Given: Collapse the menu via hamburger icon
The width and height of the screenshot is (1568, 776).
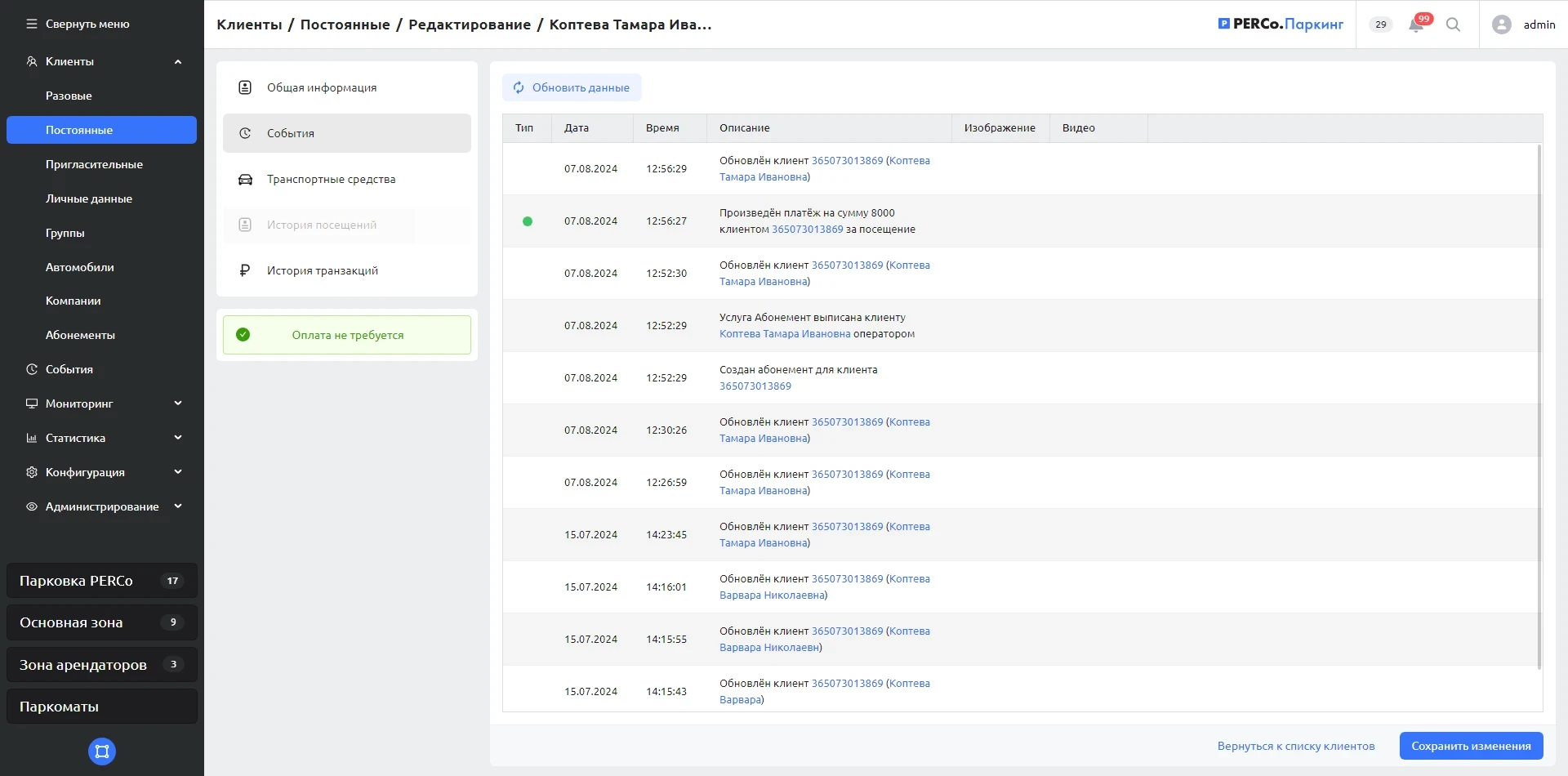Looking at the screenshot, I should pyautogui.click(x=32, y=24).
